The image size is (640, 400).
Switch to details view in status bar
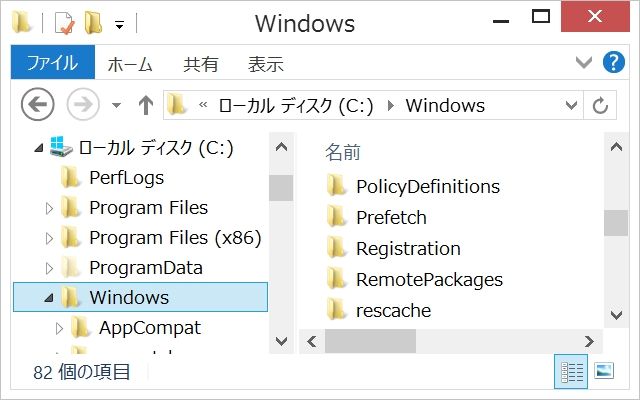[x=571, y=371]
